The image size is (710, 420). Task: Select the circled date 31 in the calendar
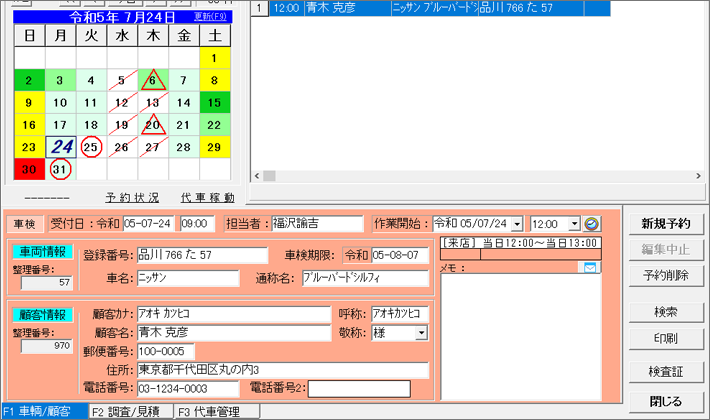60,169
